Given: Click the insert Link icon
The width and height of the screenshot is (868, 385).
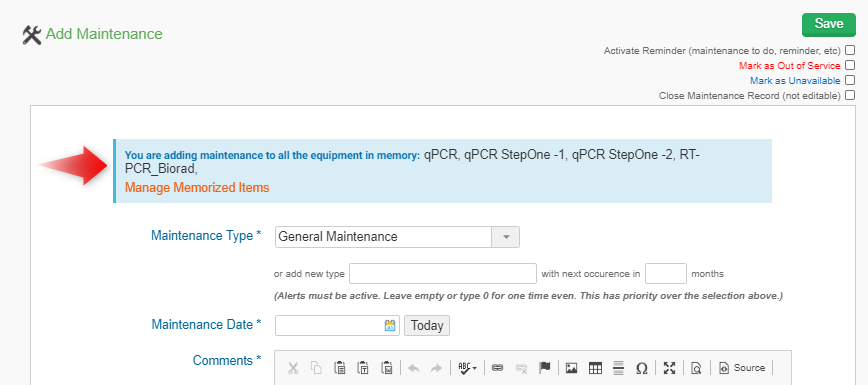Looking at the screenshot, I should (498, 367).
